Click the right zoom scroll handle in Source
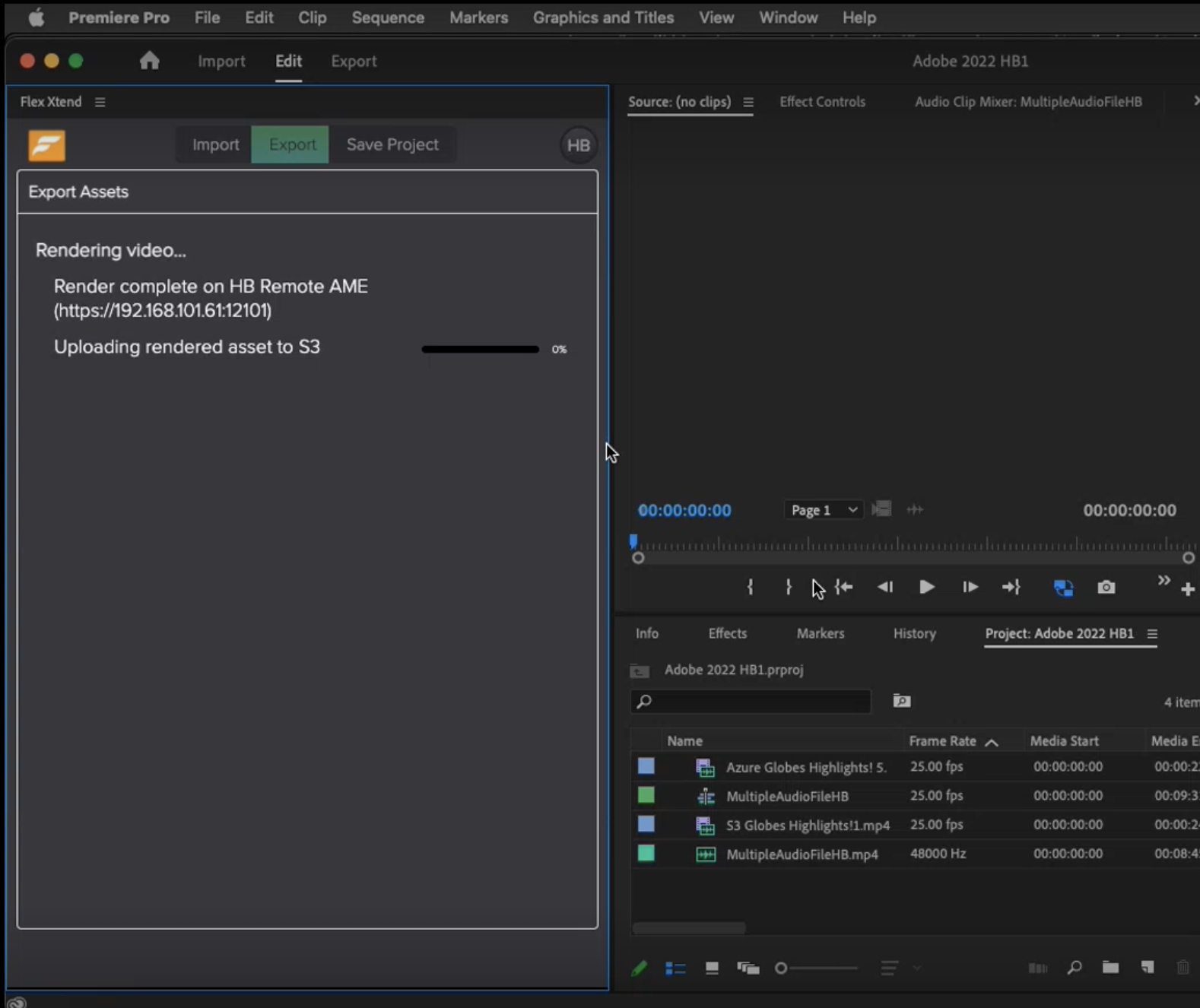Screen dimensions: 1200x1008 (x=1189, y=558)
